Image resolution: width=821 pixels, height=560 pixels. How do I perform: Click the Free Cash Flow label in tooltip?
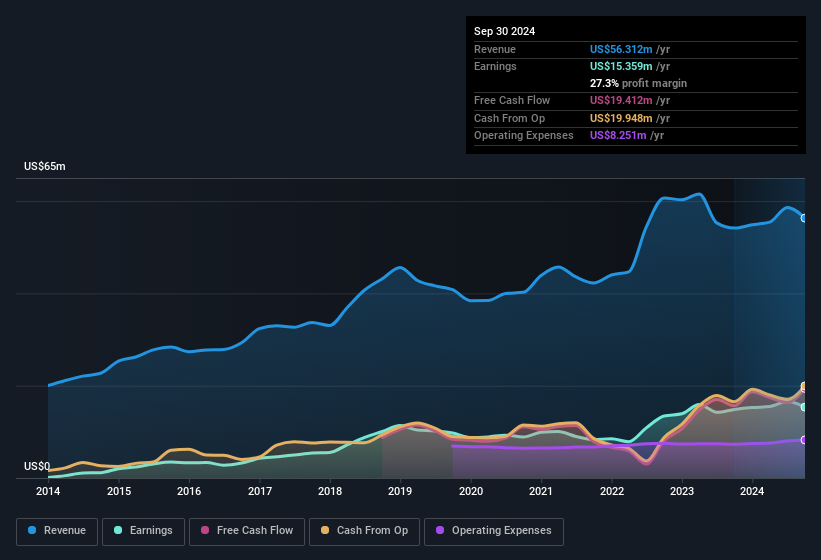[x=512, y=100]
